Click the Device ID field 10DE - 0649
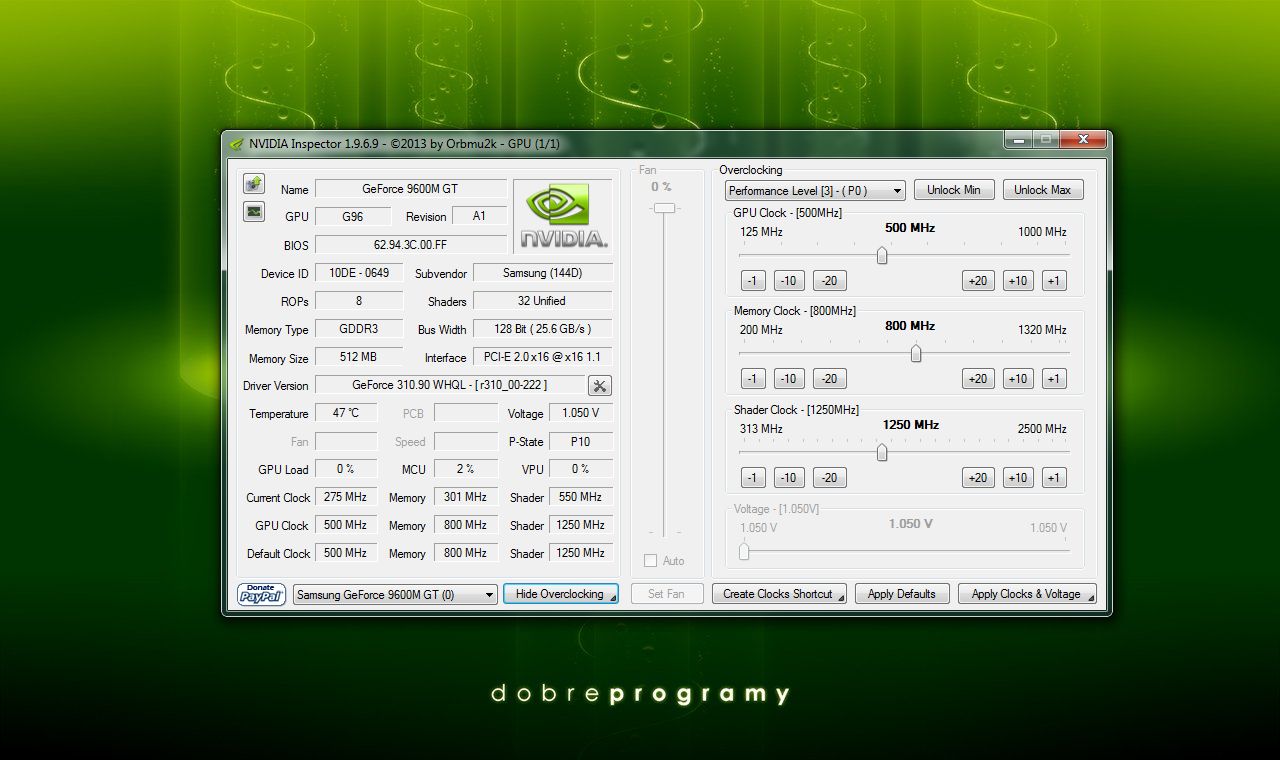The image size is (1280, 760). (x=359, y=273)
